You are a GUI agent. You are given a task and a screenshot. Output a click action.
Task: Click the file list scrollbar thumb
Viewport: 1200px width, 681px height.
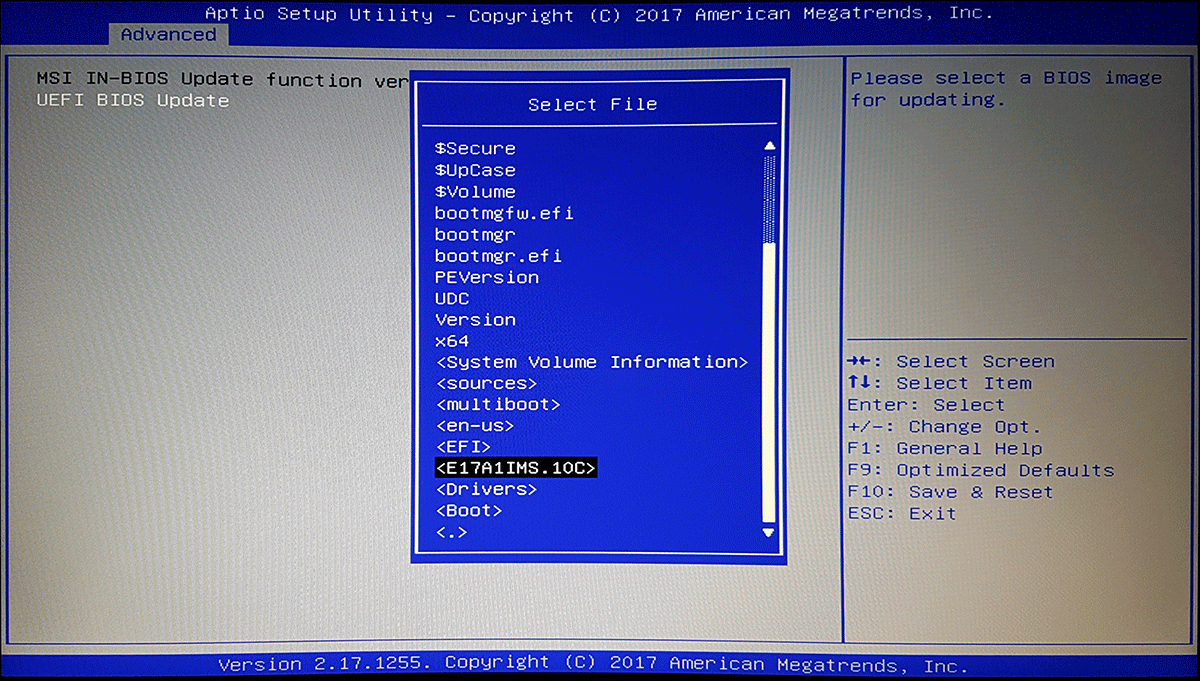[x=769, y=383]
